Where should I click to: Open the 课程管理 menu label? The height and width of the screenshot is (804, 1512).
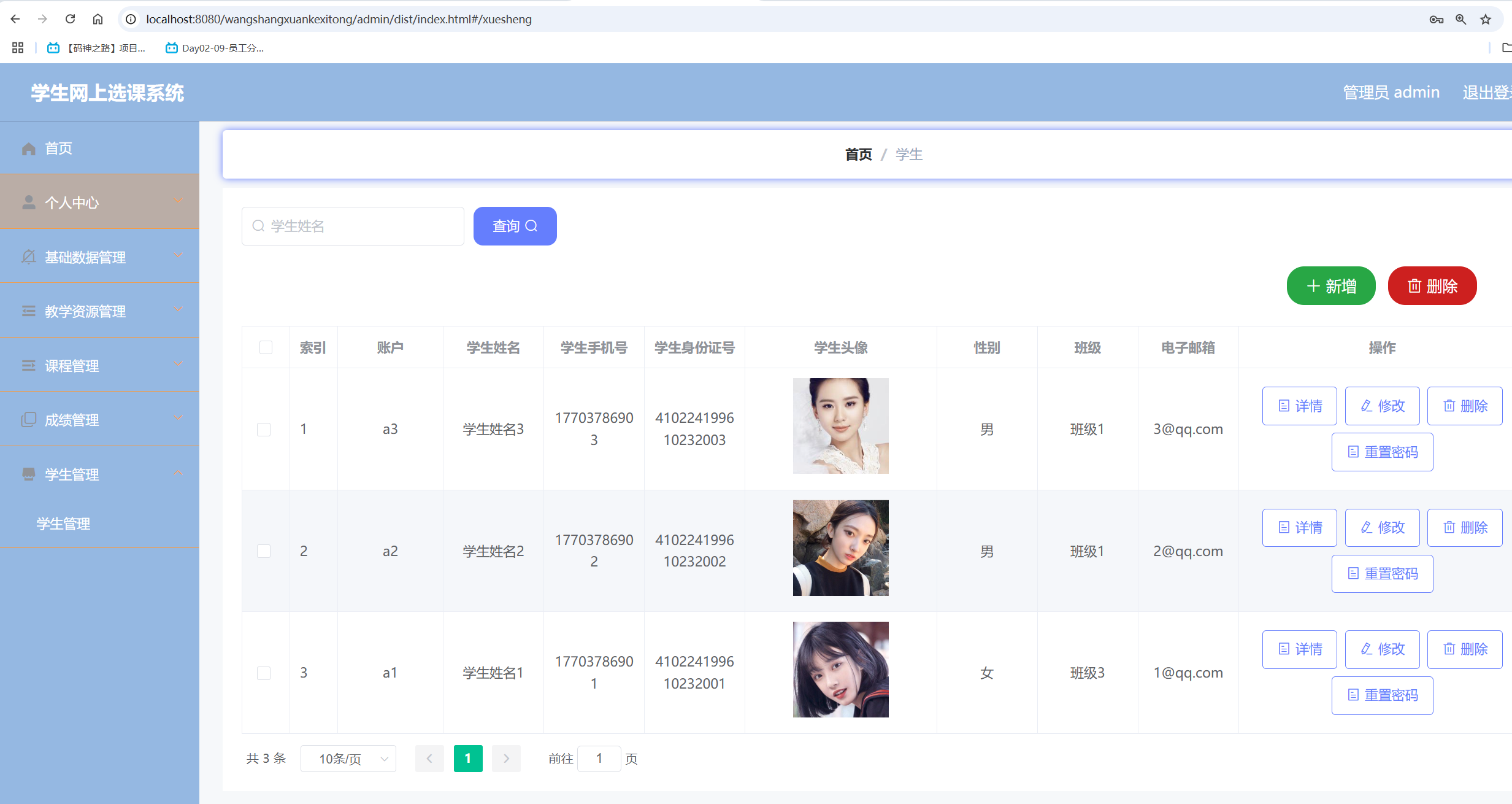coord(72,366)
